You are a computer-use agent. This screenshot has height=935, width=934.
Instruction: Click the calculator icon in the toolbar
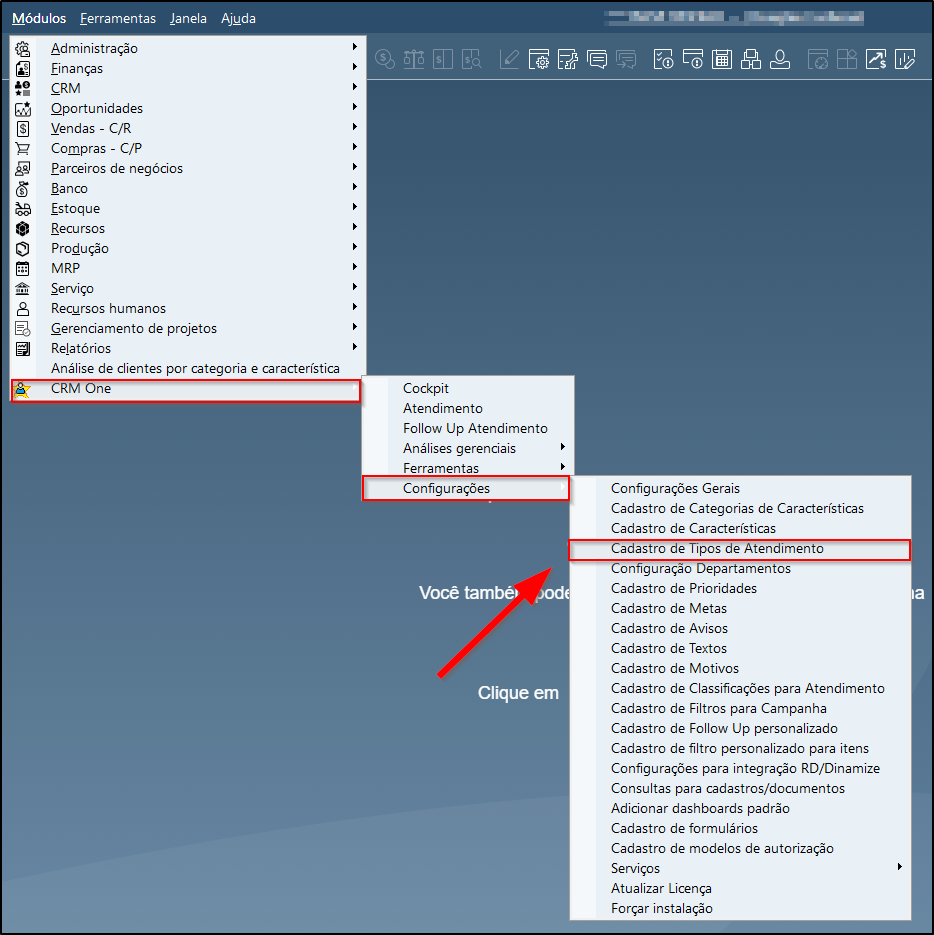point(721,60)
